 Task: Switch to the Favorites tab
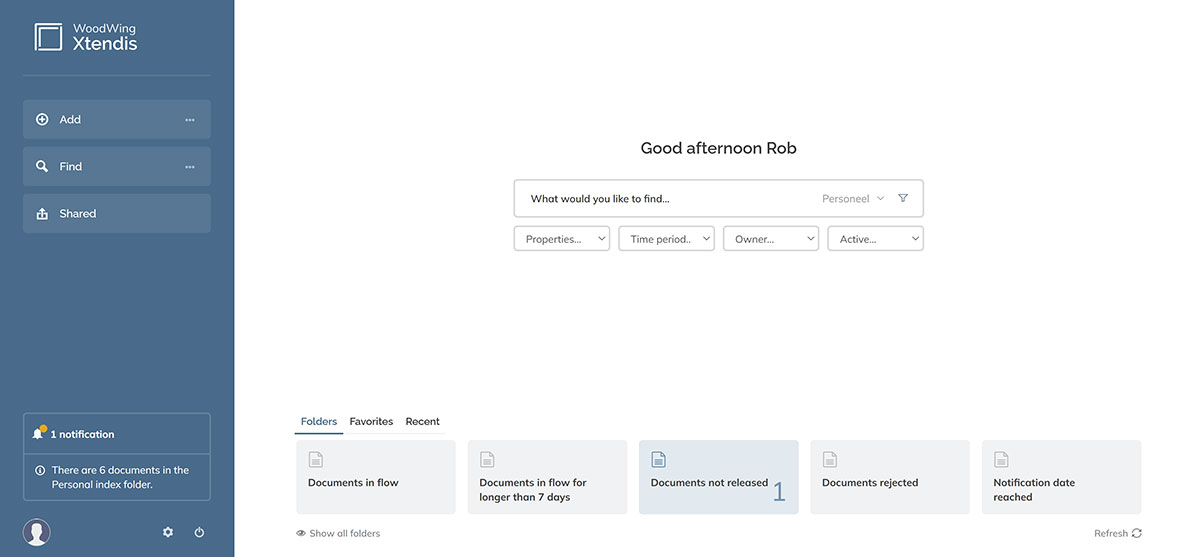coord(371,421)
